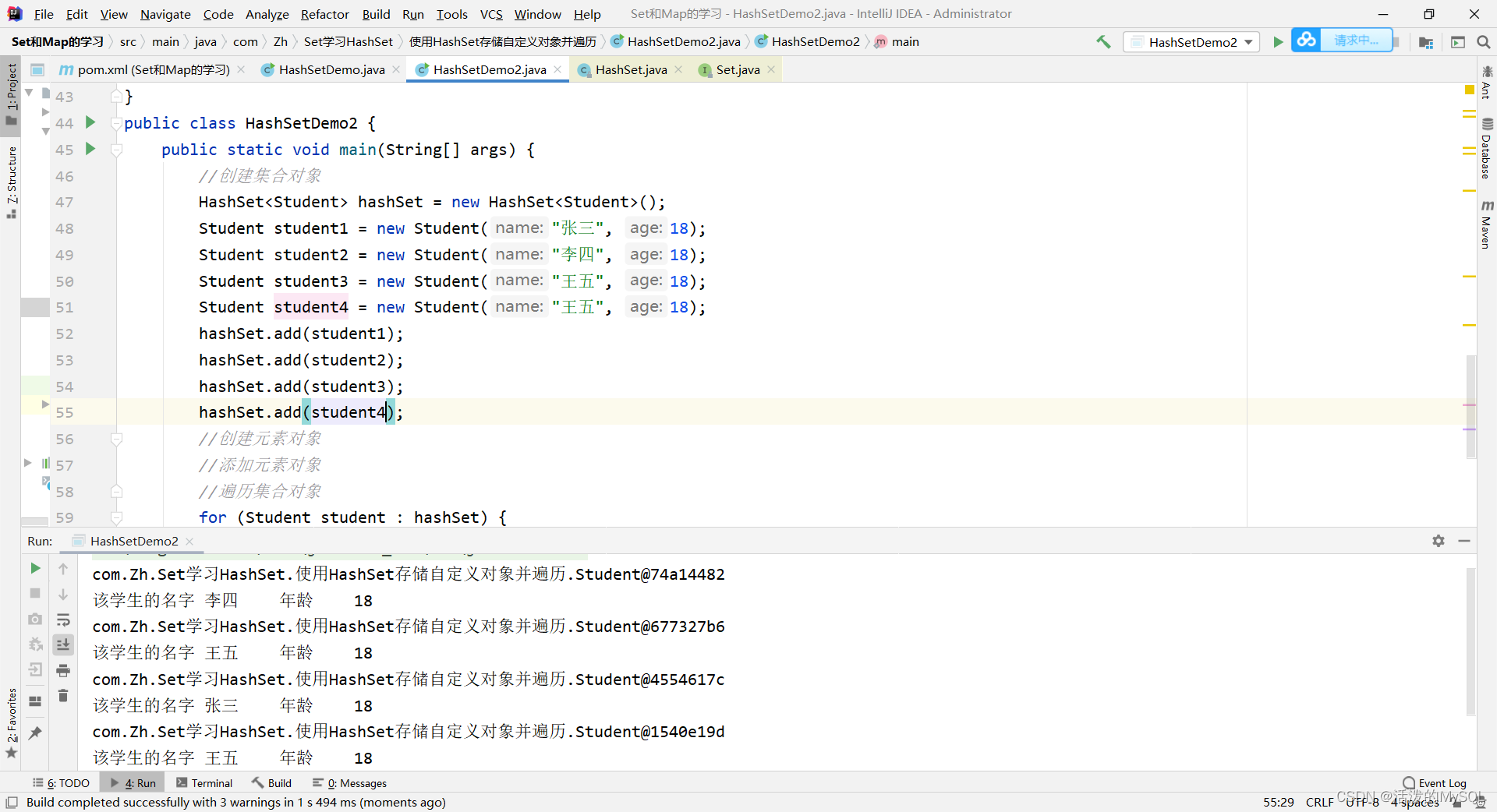The height and width of the screenshot is (812, 1497).
Task: Click line 55 hashSet.add(student4) code
Action: pos(301,412)
